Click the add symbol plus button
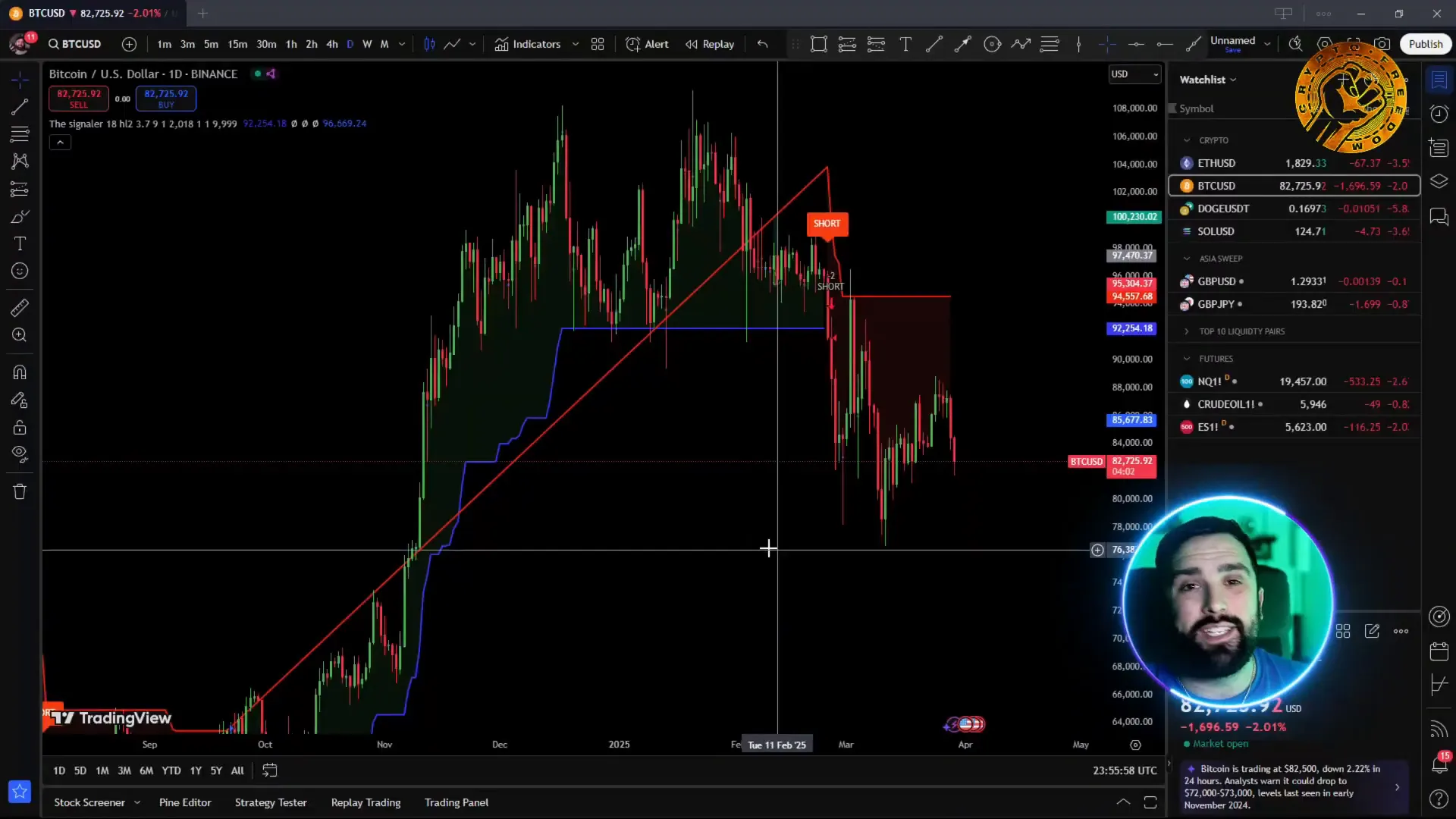 130,44
